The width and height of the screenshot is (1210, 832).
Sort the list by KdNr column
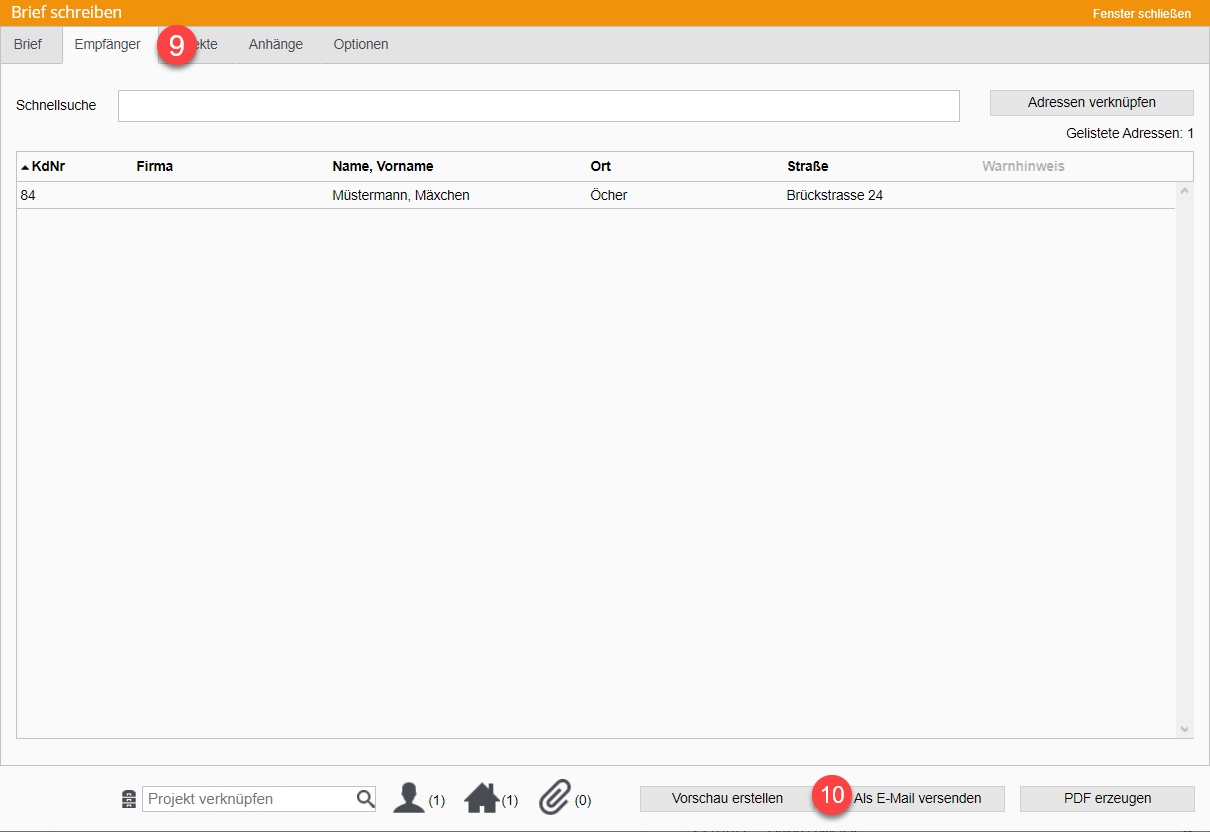(47, 166)
